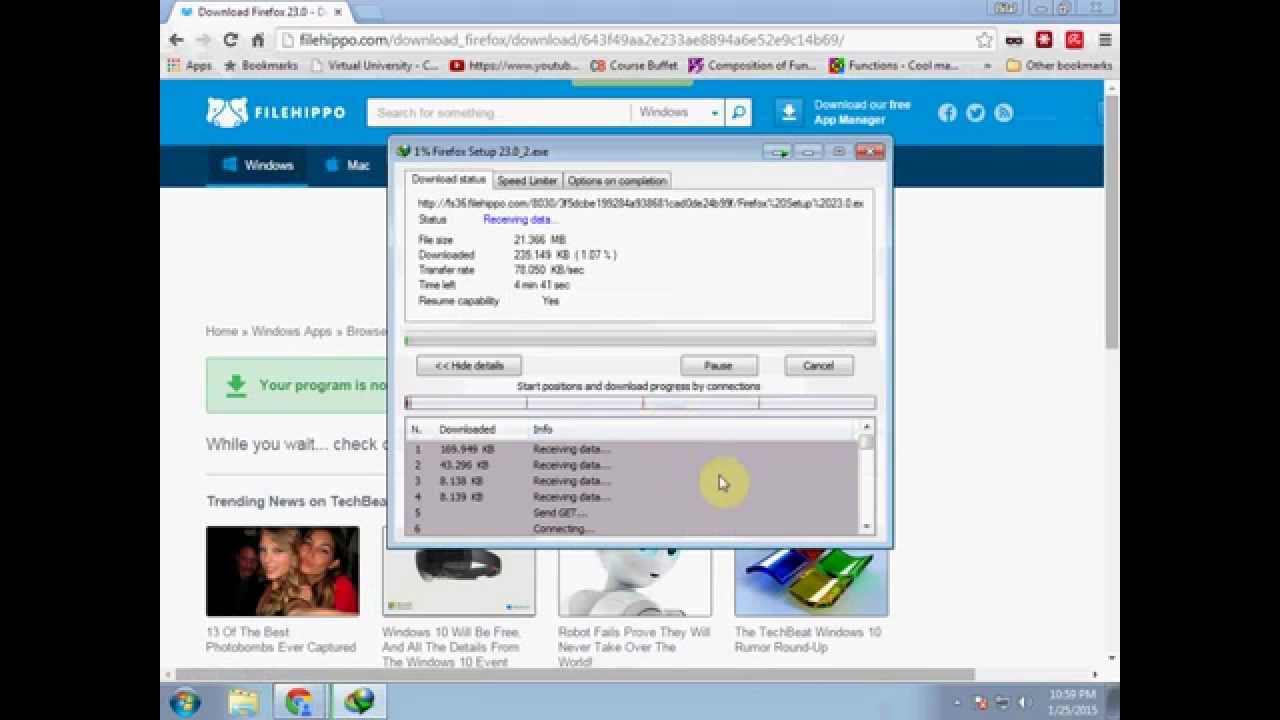Click the mask-shaped extension icon
This screenshot has width=1280, height=720.
pyautogui.click(x=1014, y=40)
